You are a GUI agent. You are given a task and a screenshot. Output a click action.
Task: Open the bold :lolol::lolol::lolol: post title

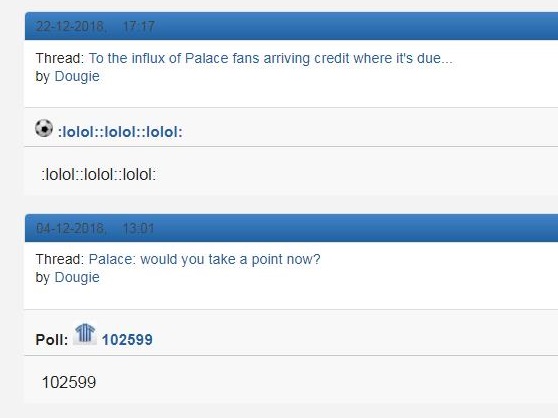click(x=120, y=132)
